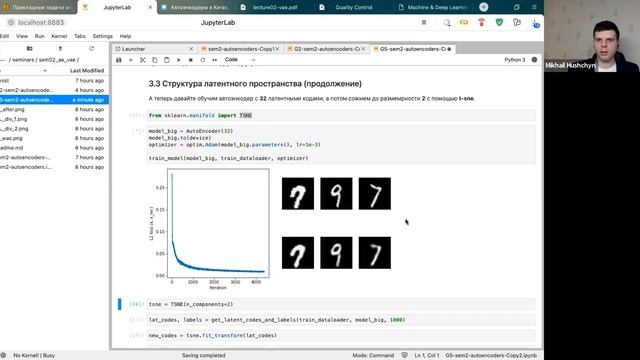Open the Kernel menu
This screenshot has width=640, height=360.
(x=59, y=36)
